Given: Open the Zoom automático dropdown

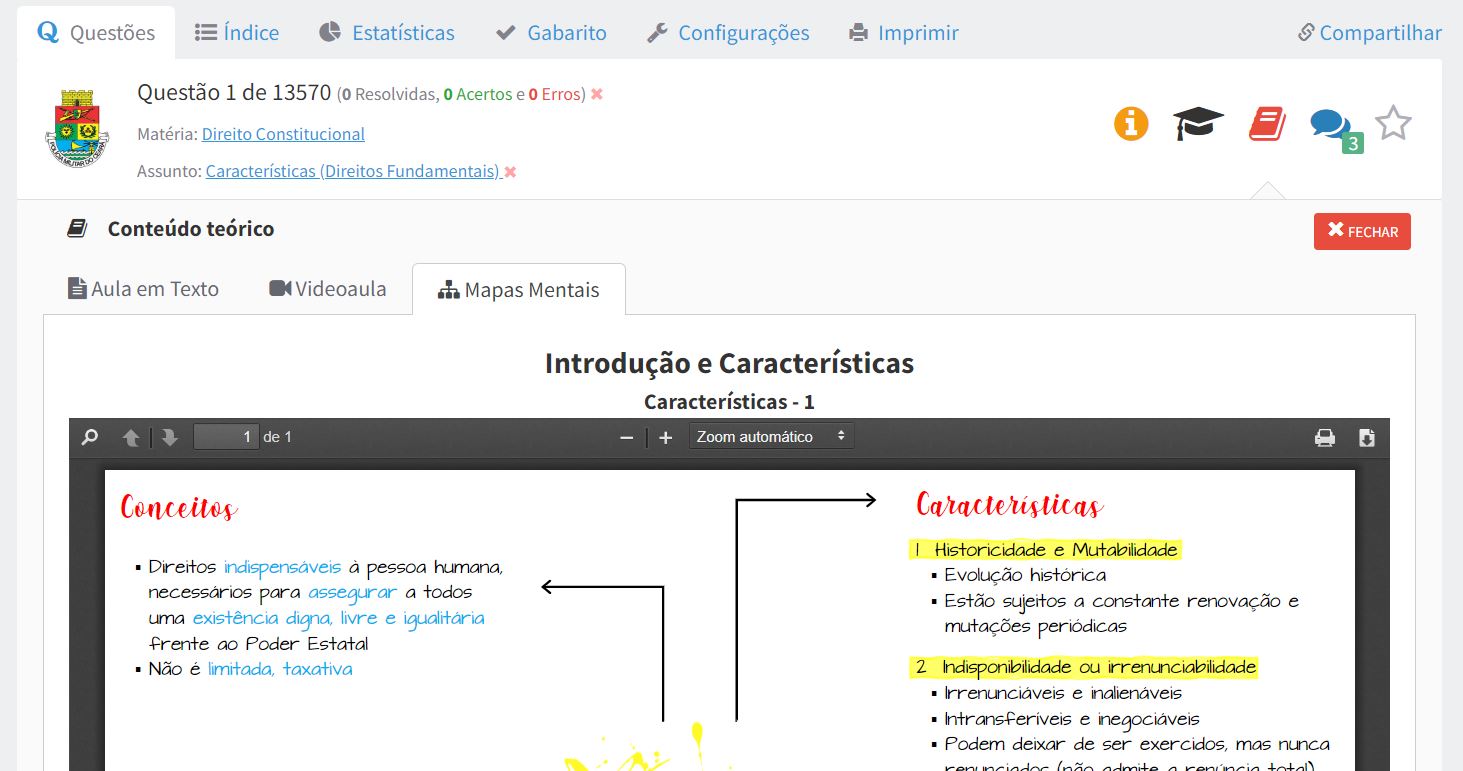Looking at the screenshot, I should [x=771, y=437].
